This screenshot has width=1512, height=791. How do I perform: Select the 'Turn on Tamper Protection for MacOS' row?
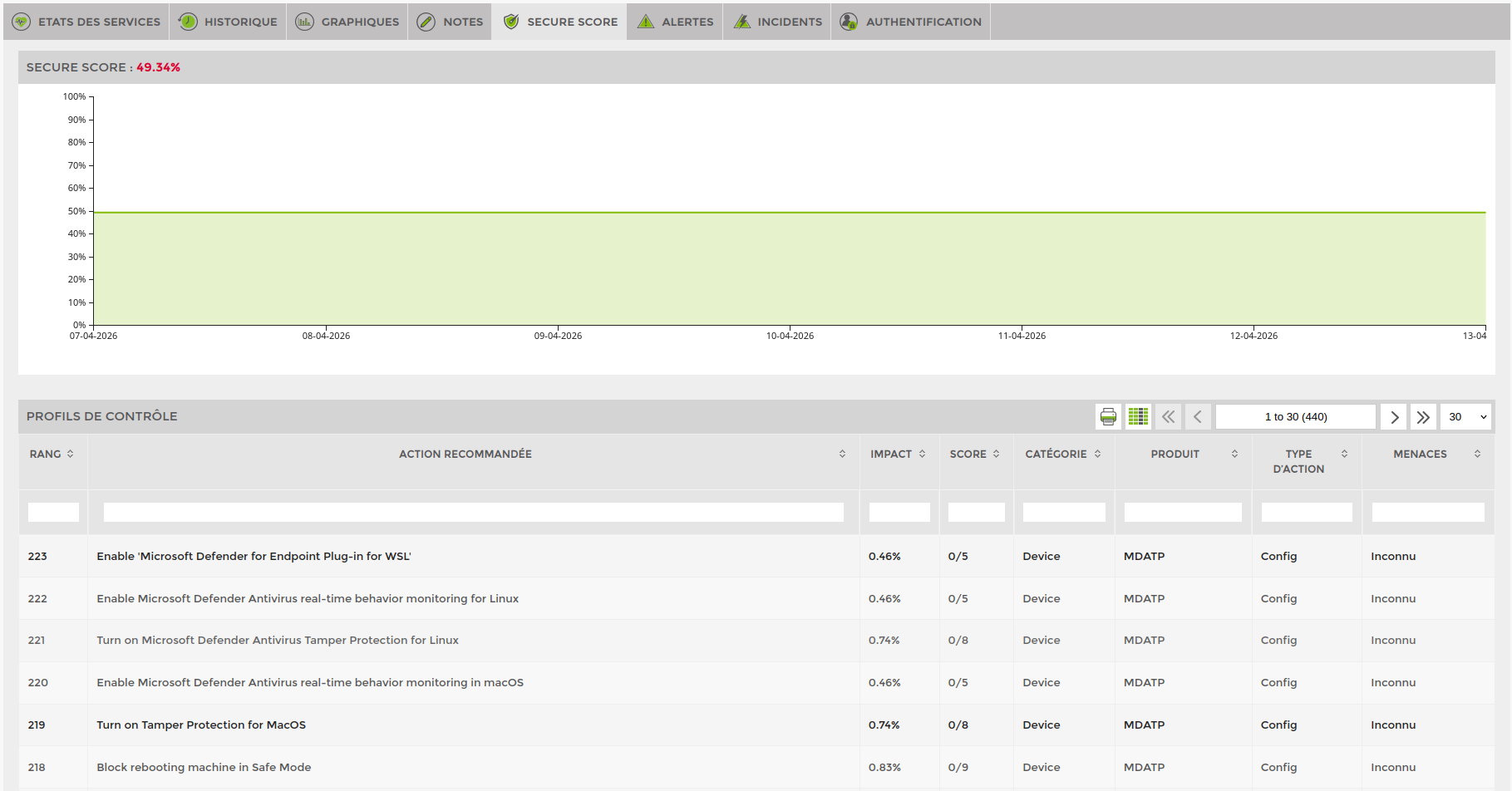click(x=201, y=725)
